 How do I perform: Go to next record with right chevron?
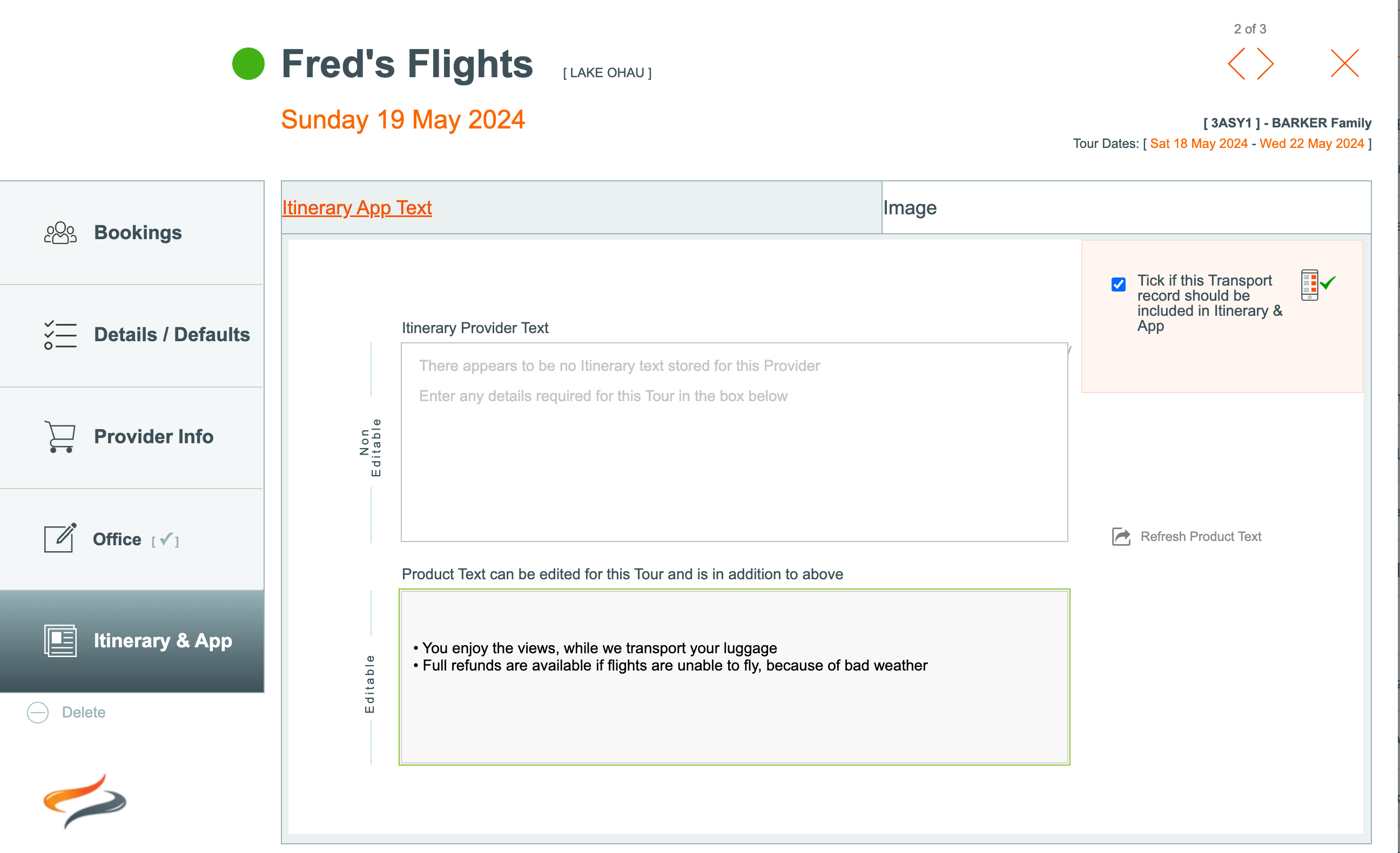[x=1266, y=64]
